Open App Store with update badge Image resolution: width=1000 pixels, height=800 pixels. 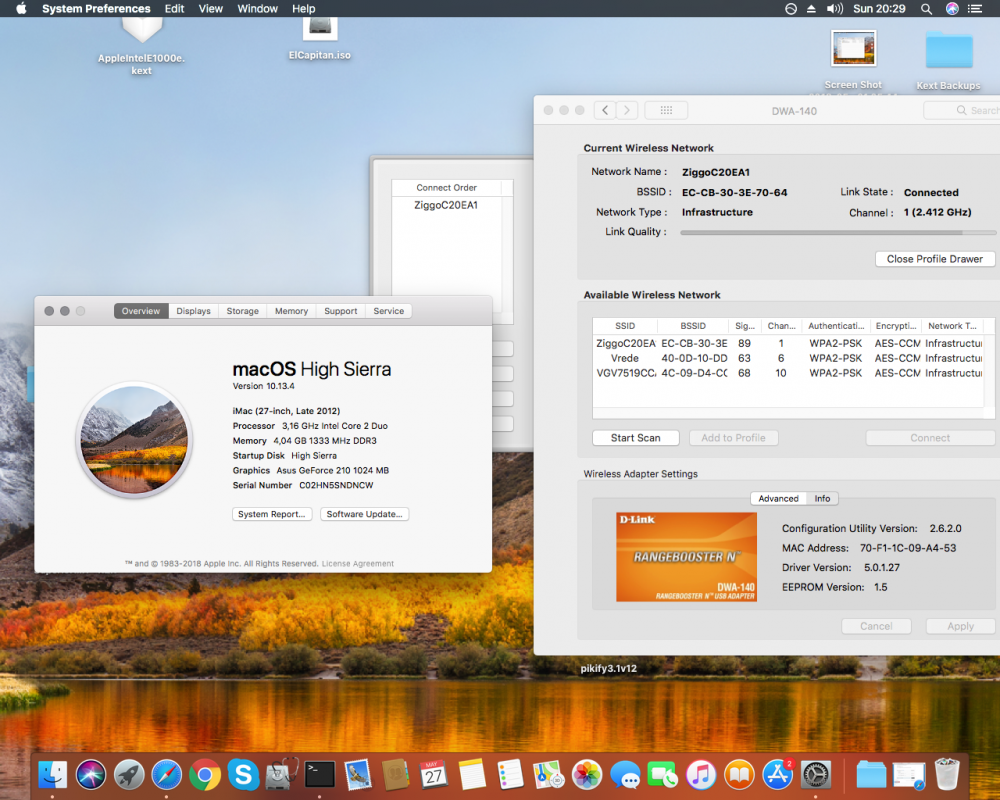coord(777,775)
